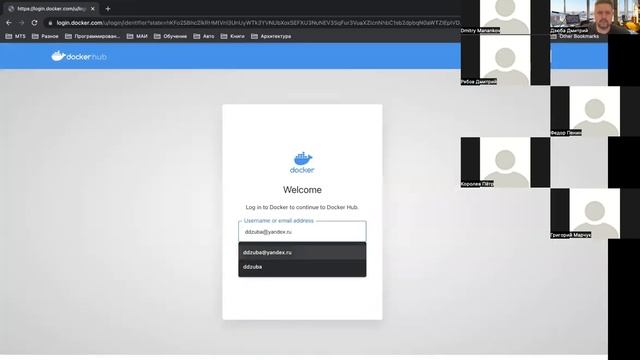Open the Книги bookmarks folder
The width and height of the screenshot is (640, 360).
(x=233, y=36)
